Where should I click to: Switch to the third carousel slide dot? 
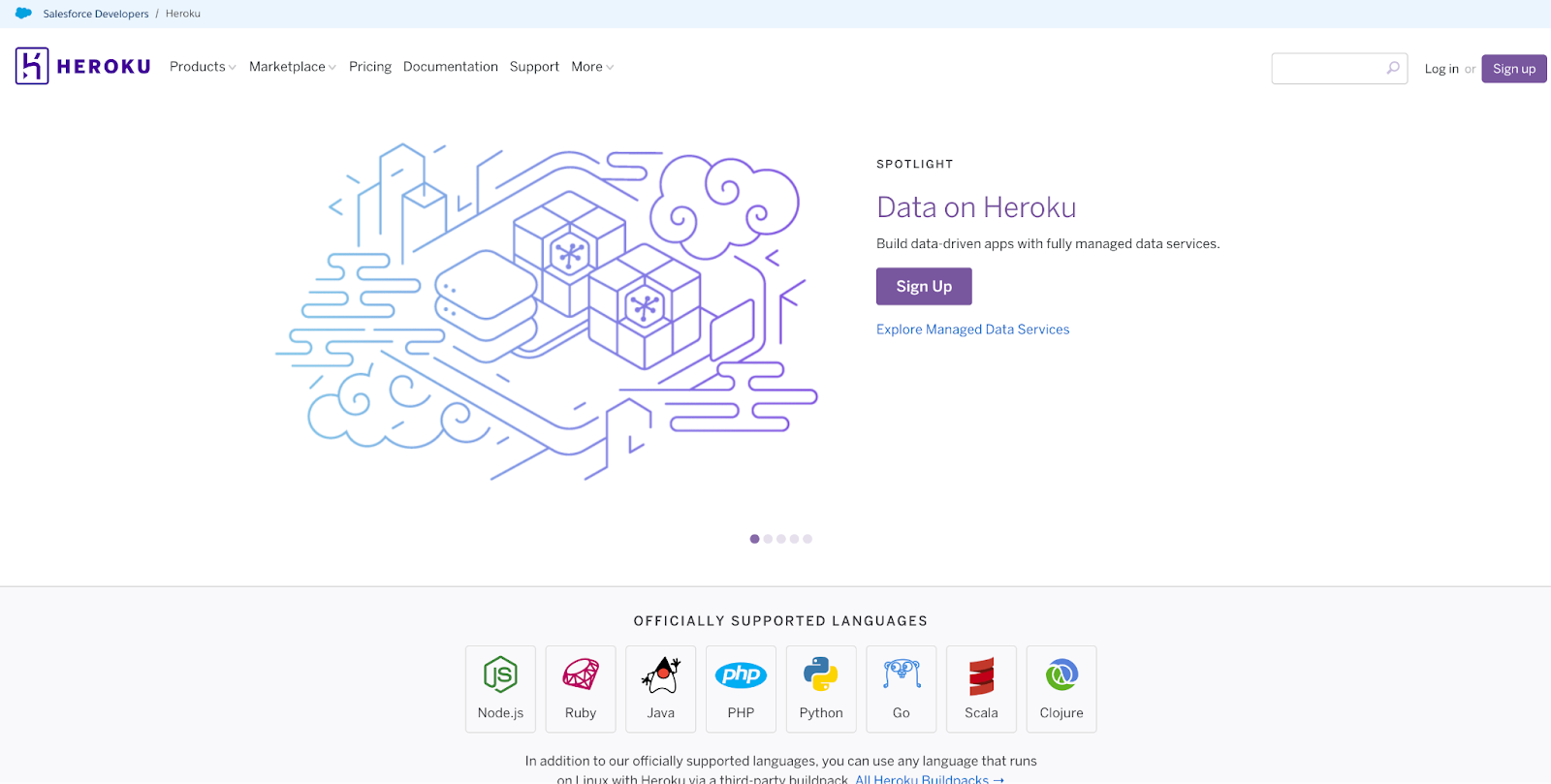coord(781,539)
